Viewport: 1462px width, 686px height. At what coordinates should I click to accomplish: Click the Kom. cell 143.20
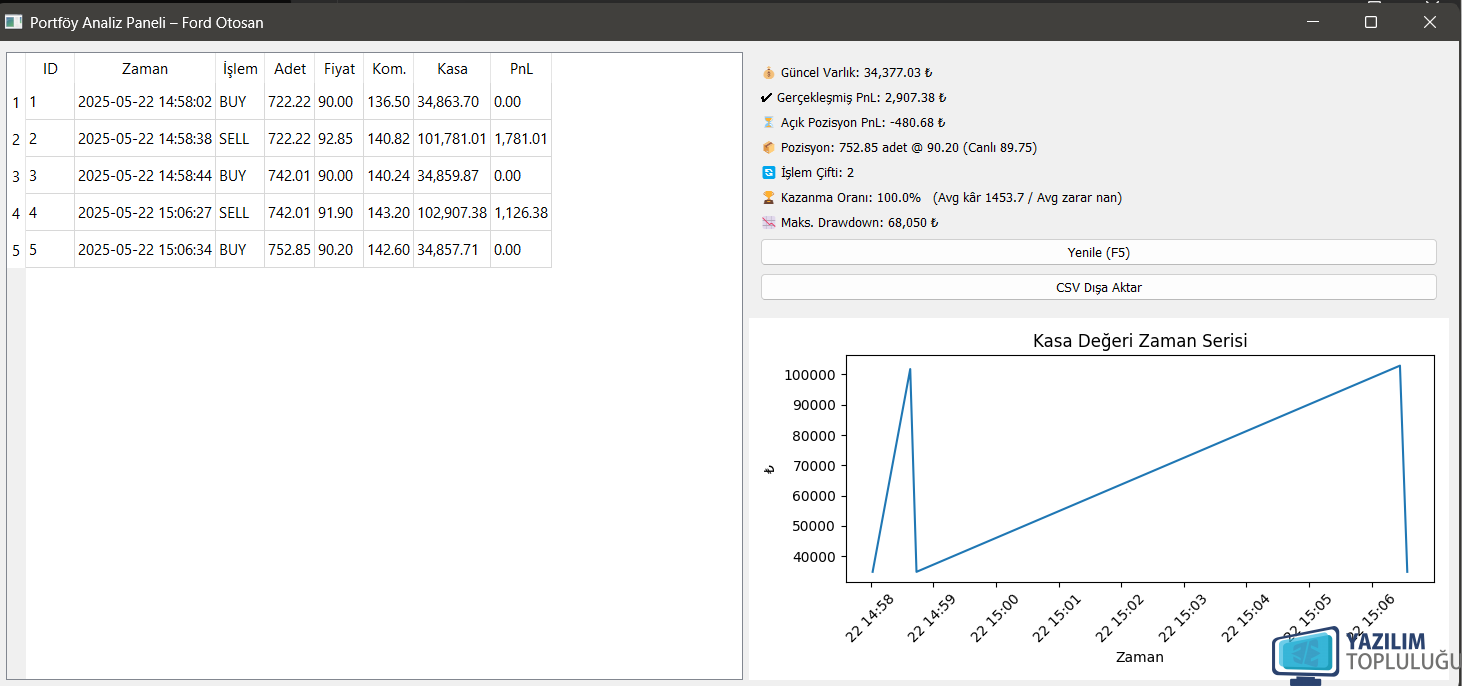click(x=389, y=213)
